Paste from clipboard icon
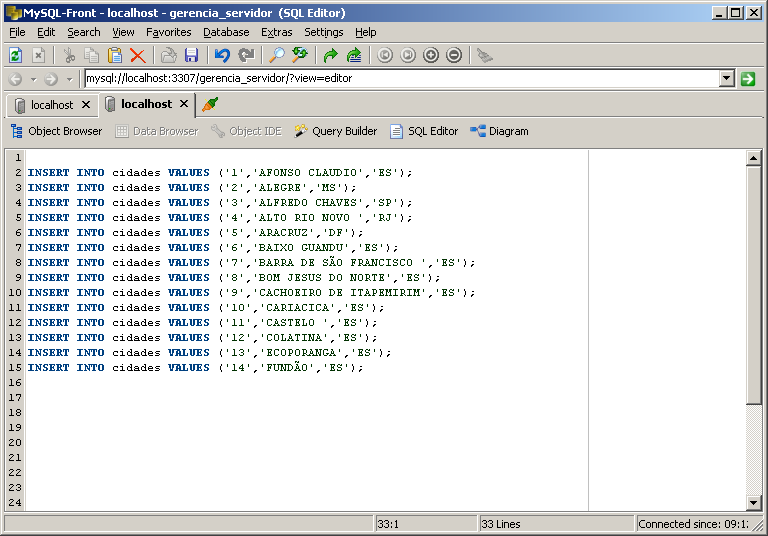 [x=115, y=55]
